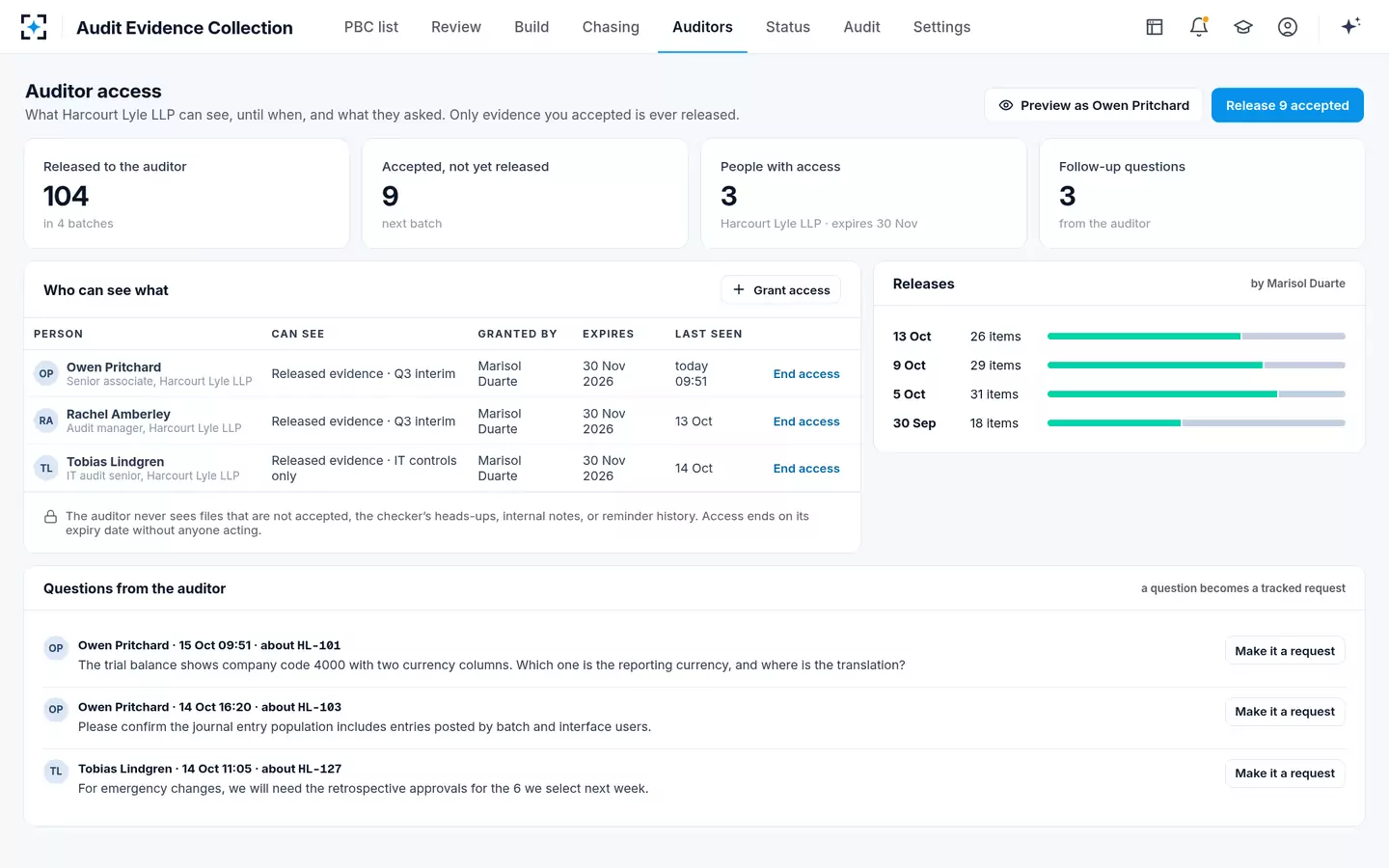
Task: Go to the Audit tab
Action: [861, 27]
